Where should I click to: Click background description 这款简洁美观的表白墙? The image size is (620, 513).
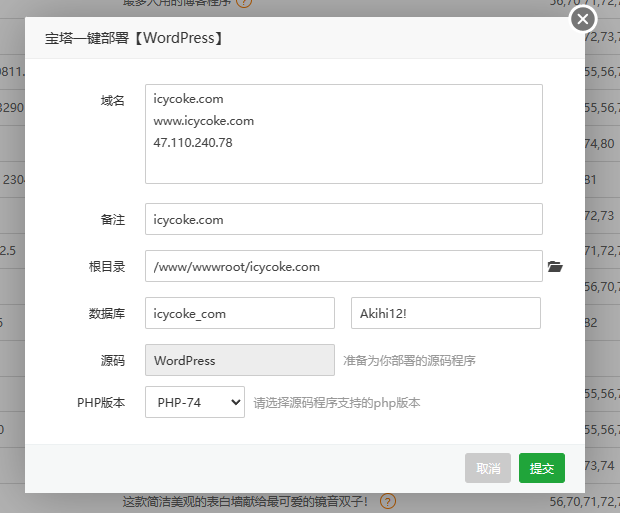coord(245,502)
